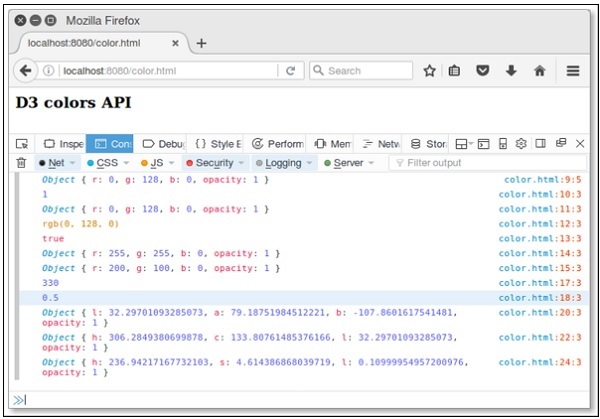The image size is (600, 419).
Task: Open source link color.html:12:3
Action: point(540,224)
